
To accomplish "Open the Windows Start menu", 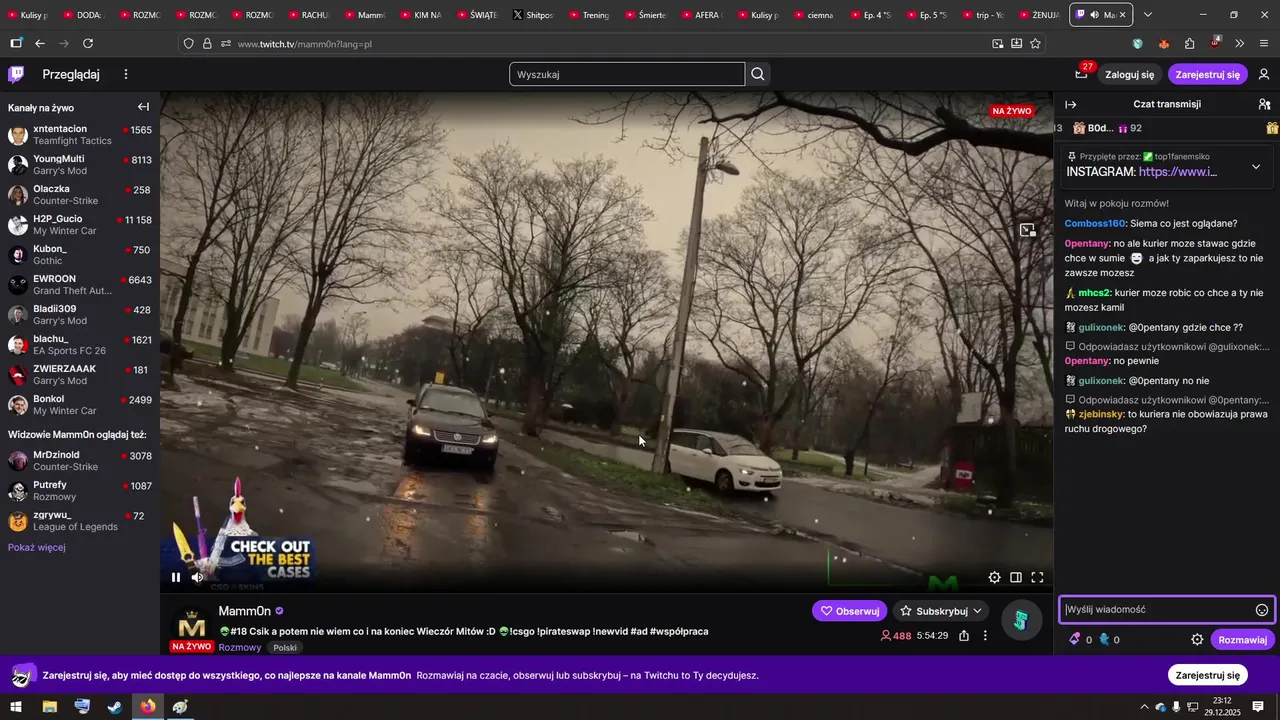I will [x=16, y=707].
